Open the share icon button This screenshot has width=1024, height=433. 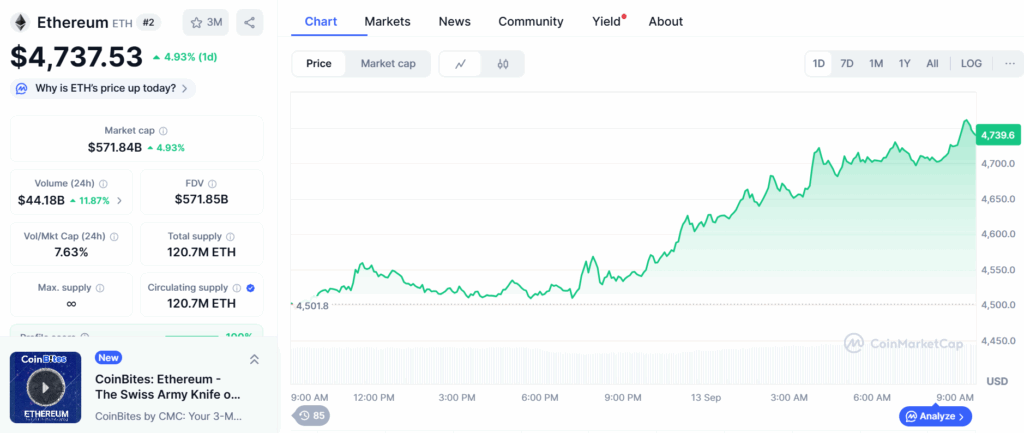tap(249, 22)
